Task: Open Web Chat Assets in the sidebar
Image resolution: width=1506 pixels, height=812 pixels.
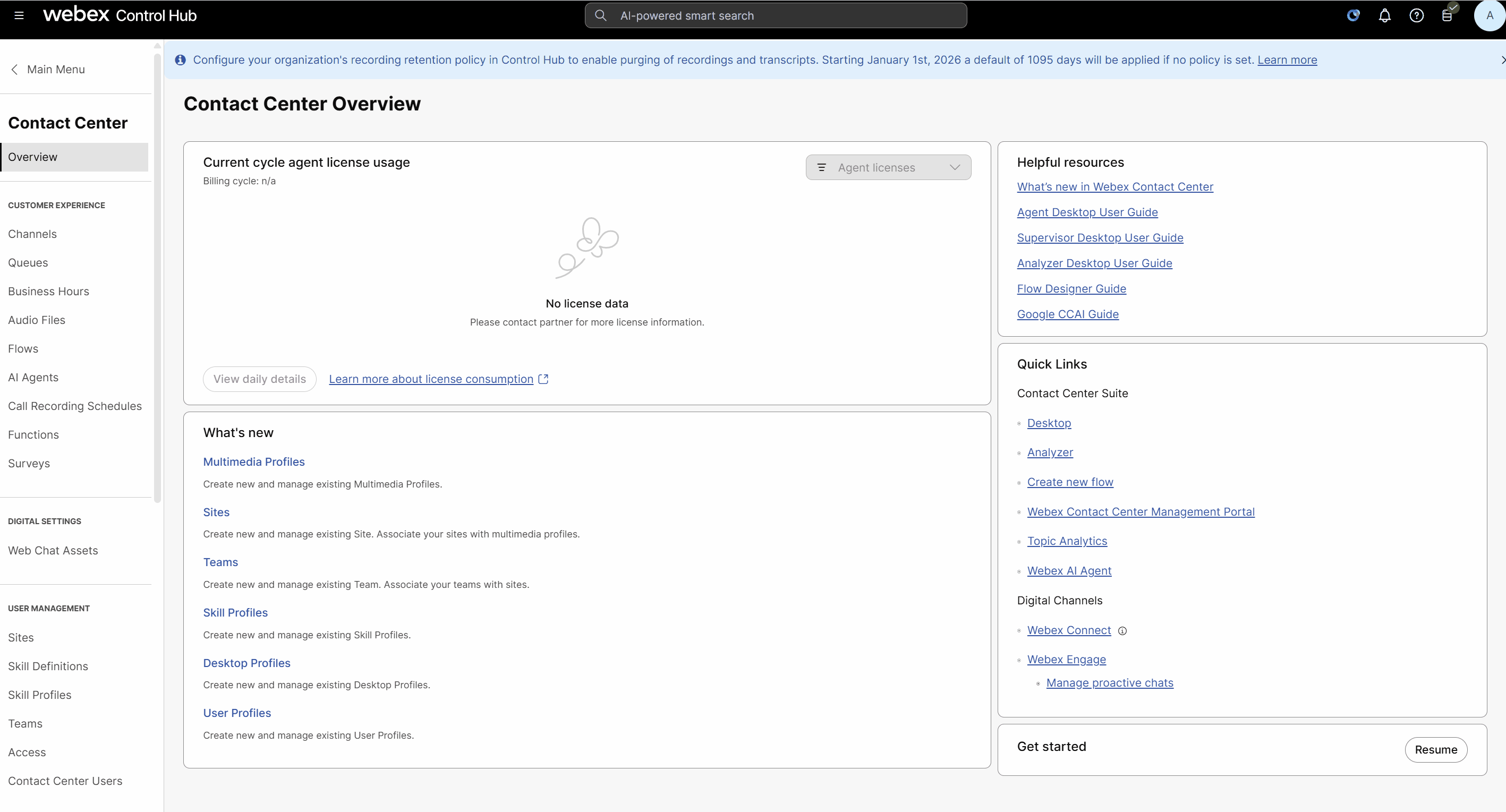Action: pos(53,551)
